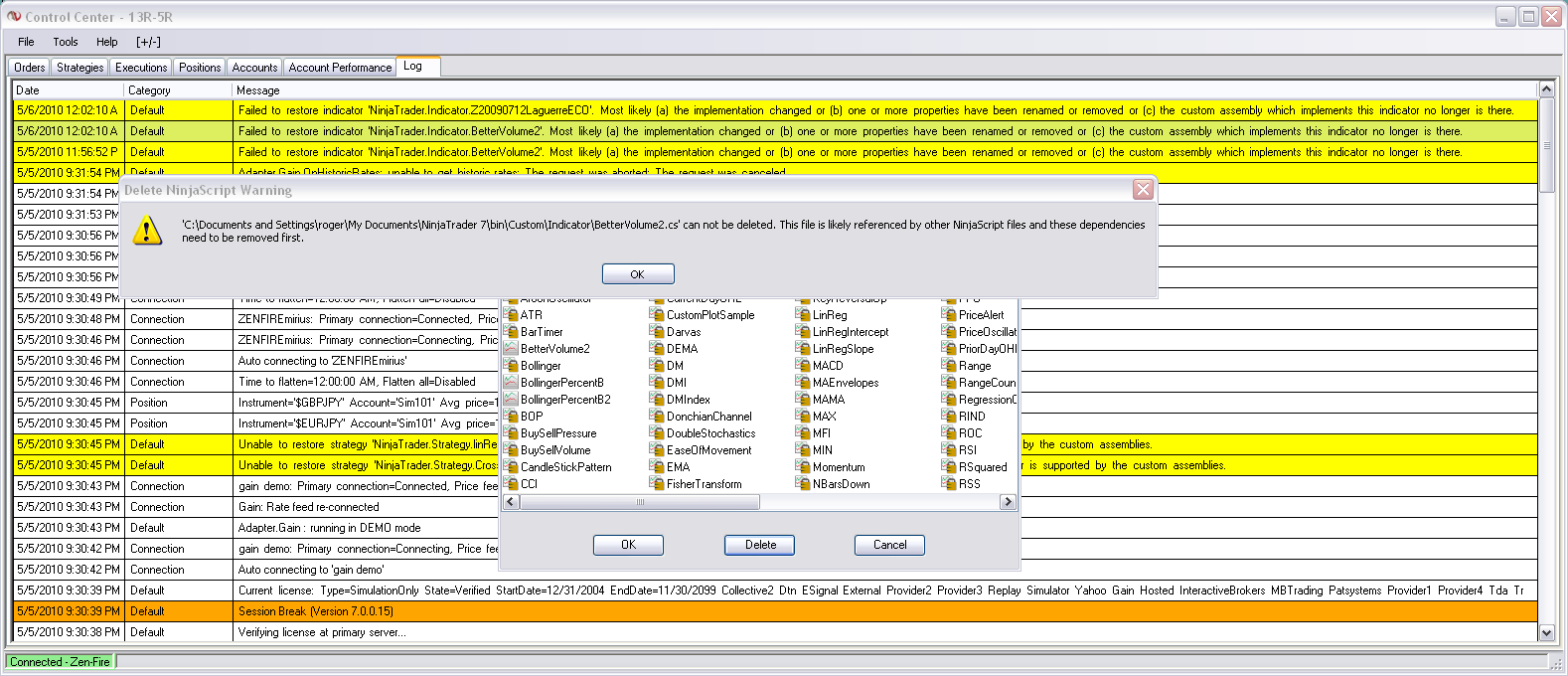
Task: Switch to the Orders tab
Action: tap(29, 68)
